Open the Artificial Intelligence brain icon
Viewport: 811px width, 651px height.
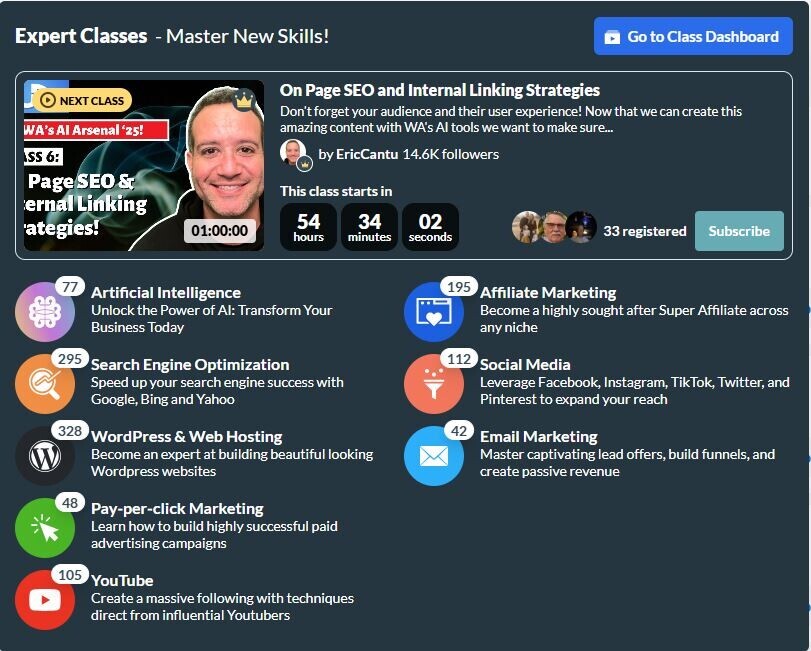pyautogui.click(x=45, y=312)
